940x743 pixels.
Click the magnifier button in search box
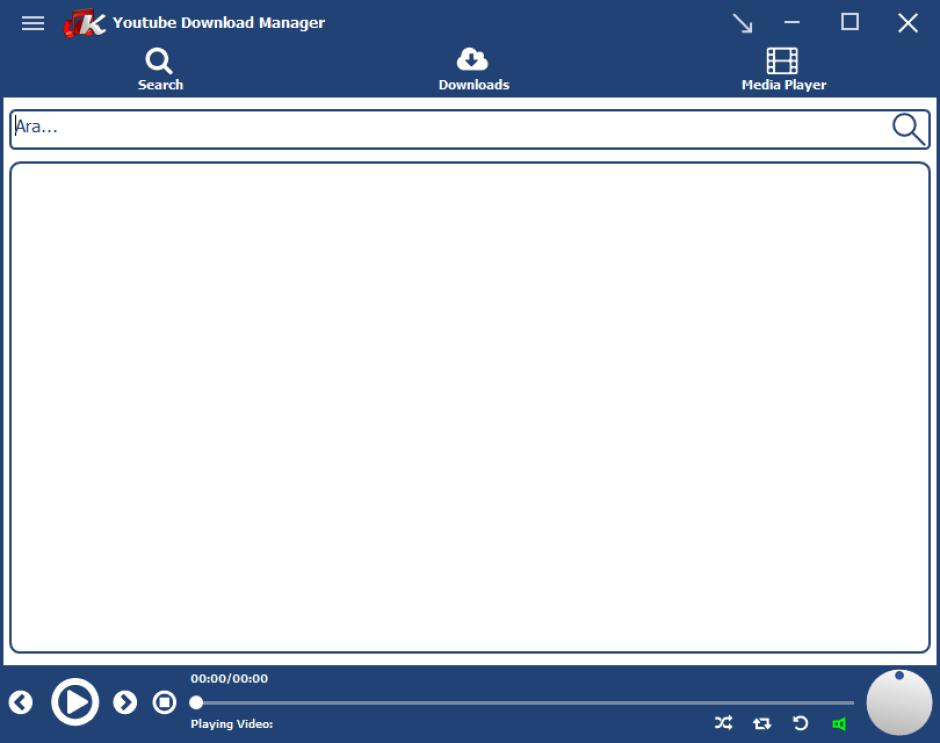[908, 129]
